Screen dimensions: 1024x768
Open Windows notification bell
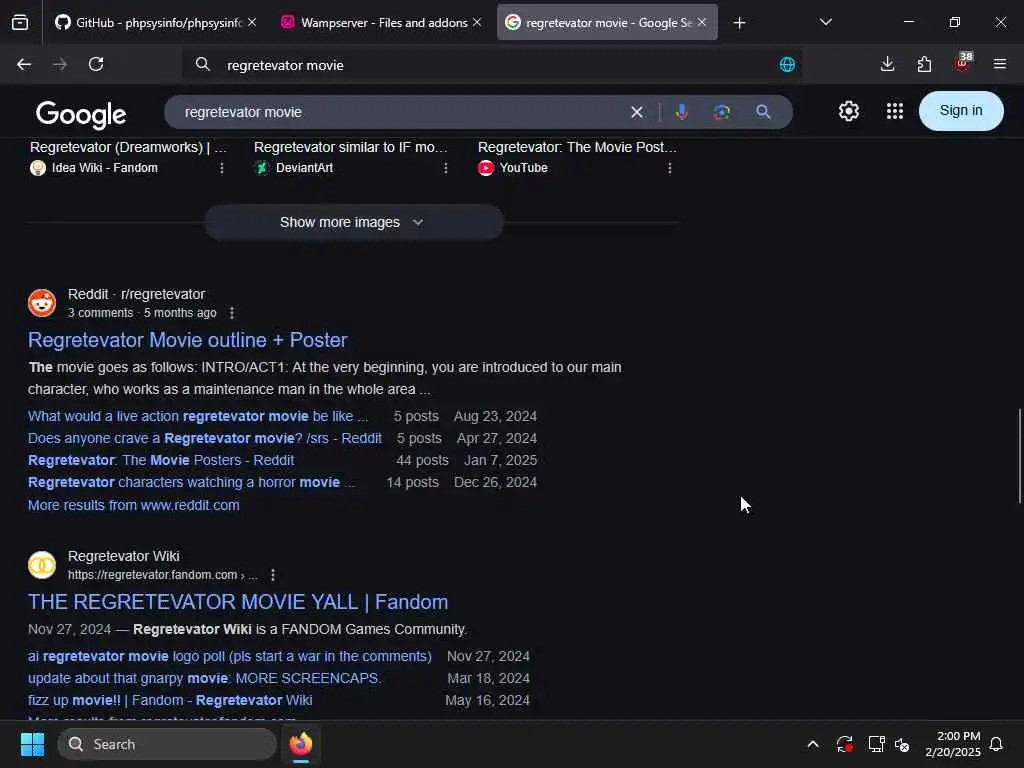point(996,744)
